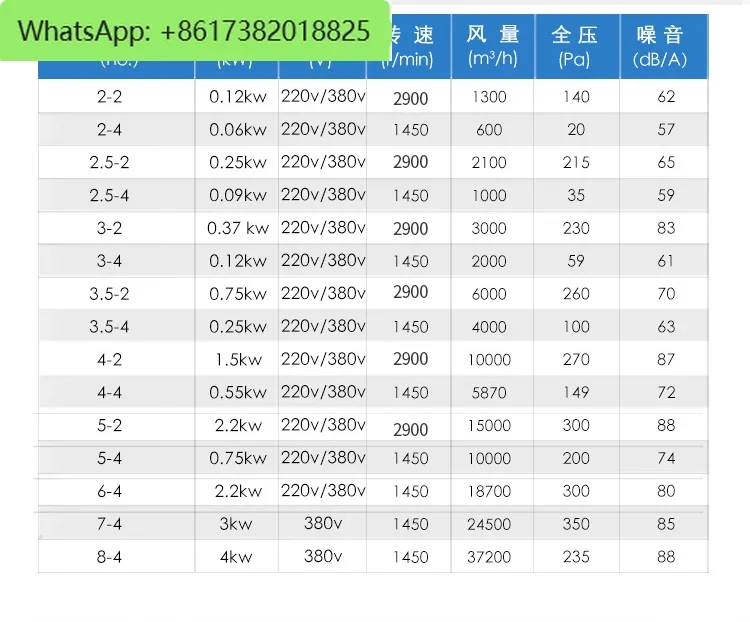Click the 83 noise value

click(666, 228)
